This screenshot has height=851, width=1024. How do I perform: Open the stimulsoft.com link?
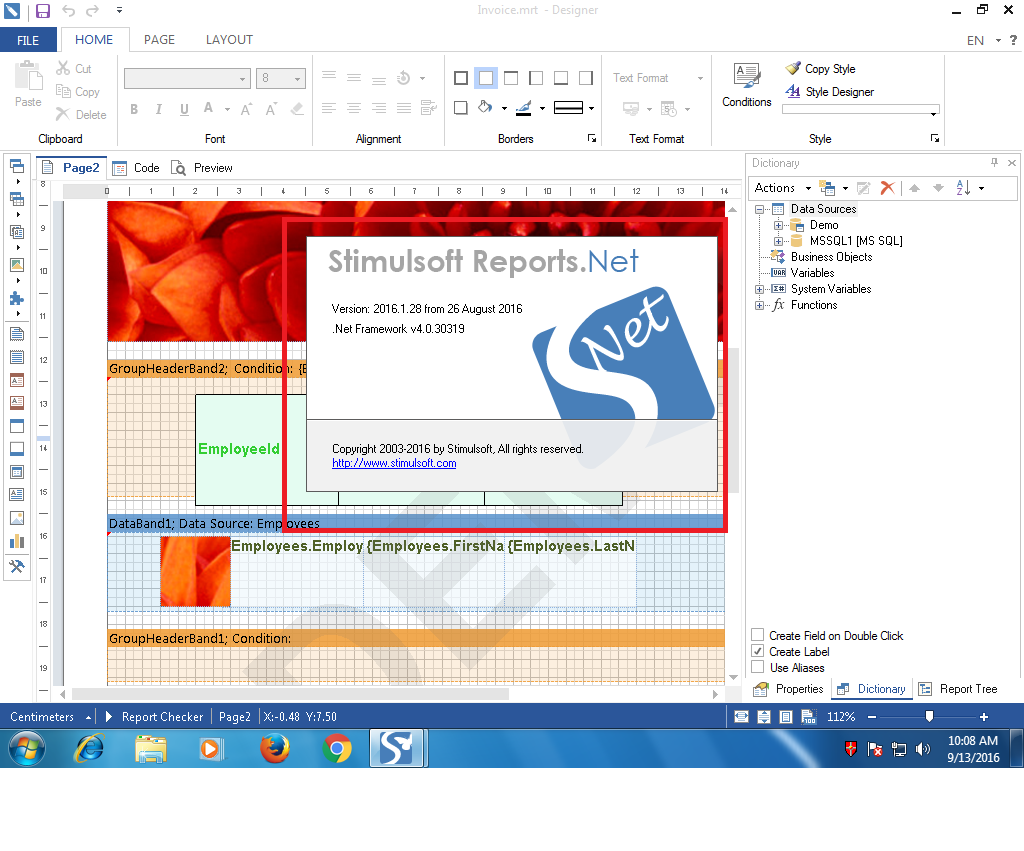point(394,463)
